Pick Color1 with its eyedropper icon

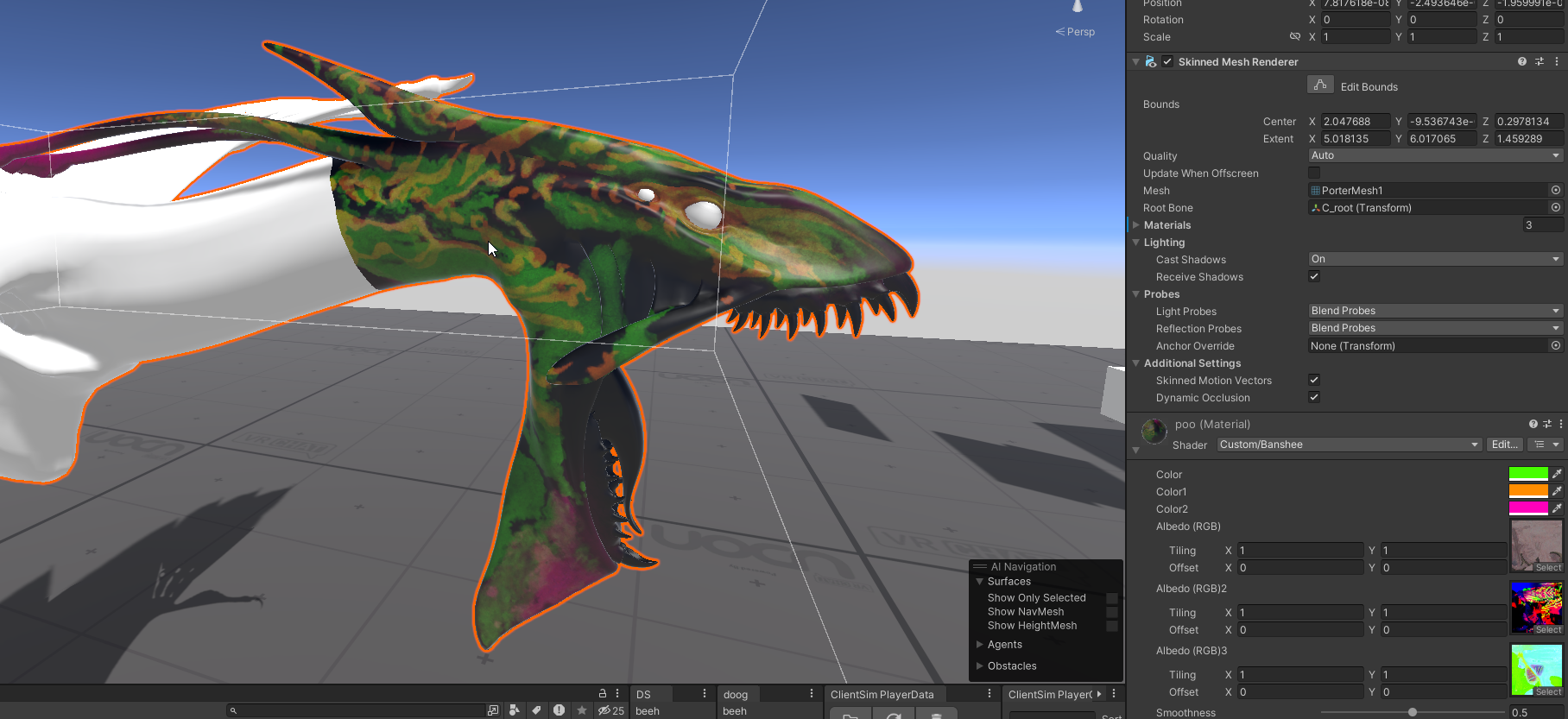[1557, 491]
